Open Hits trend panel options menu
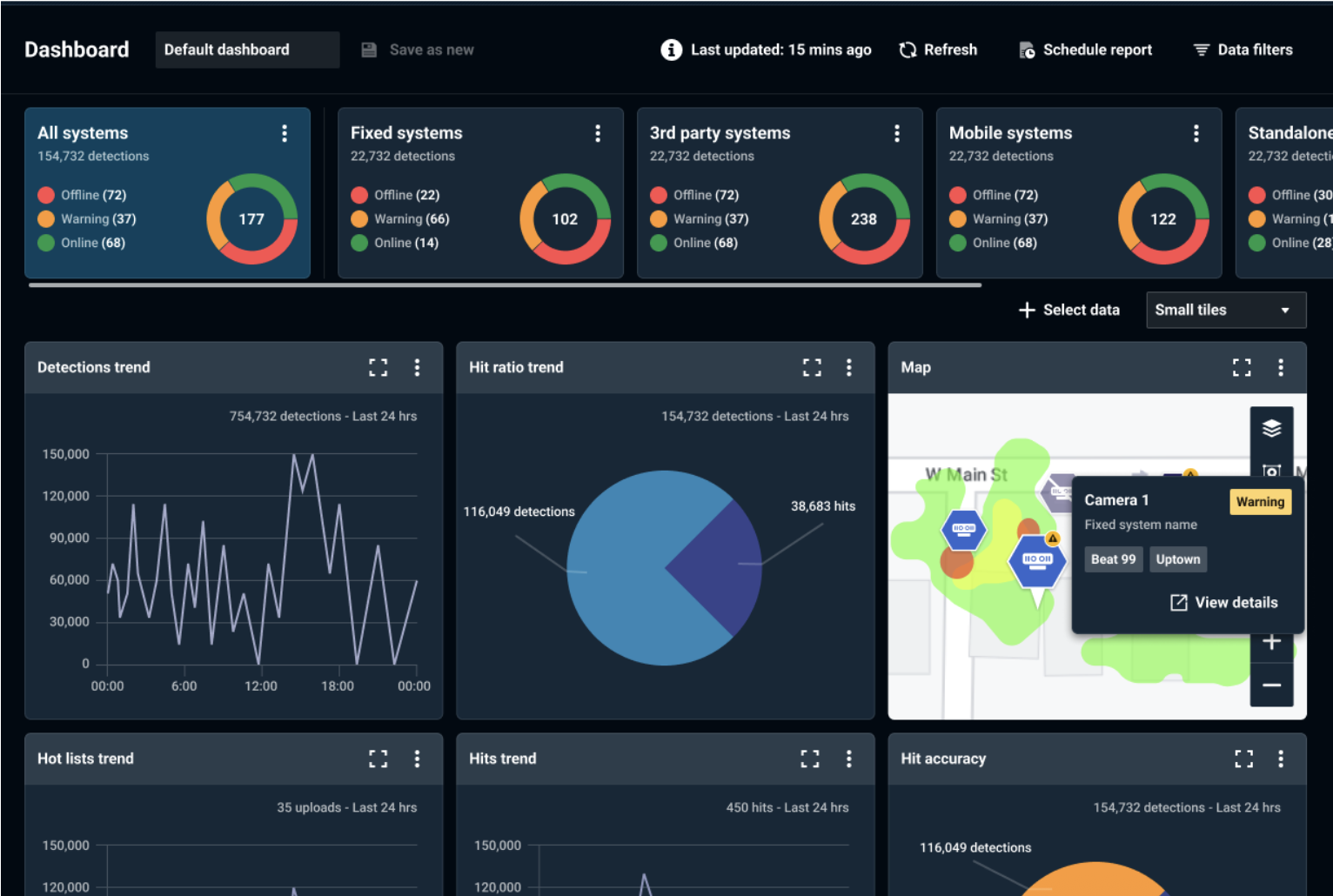 849,759
